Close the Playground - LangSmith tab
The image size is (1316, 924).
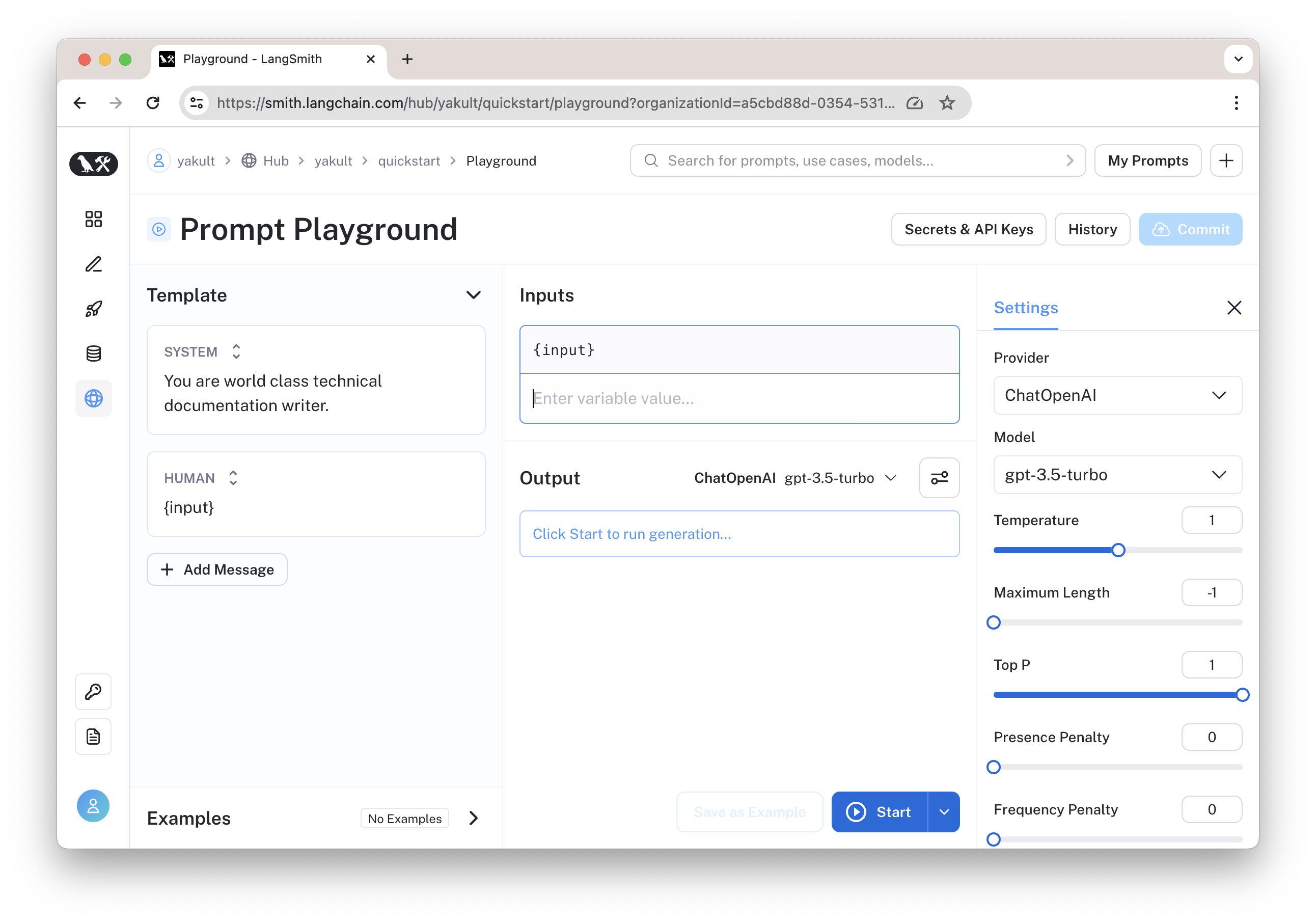[x=370, y=59]
